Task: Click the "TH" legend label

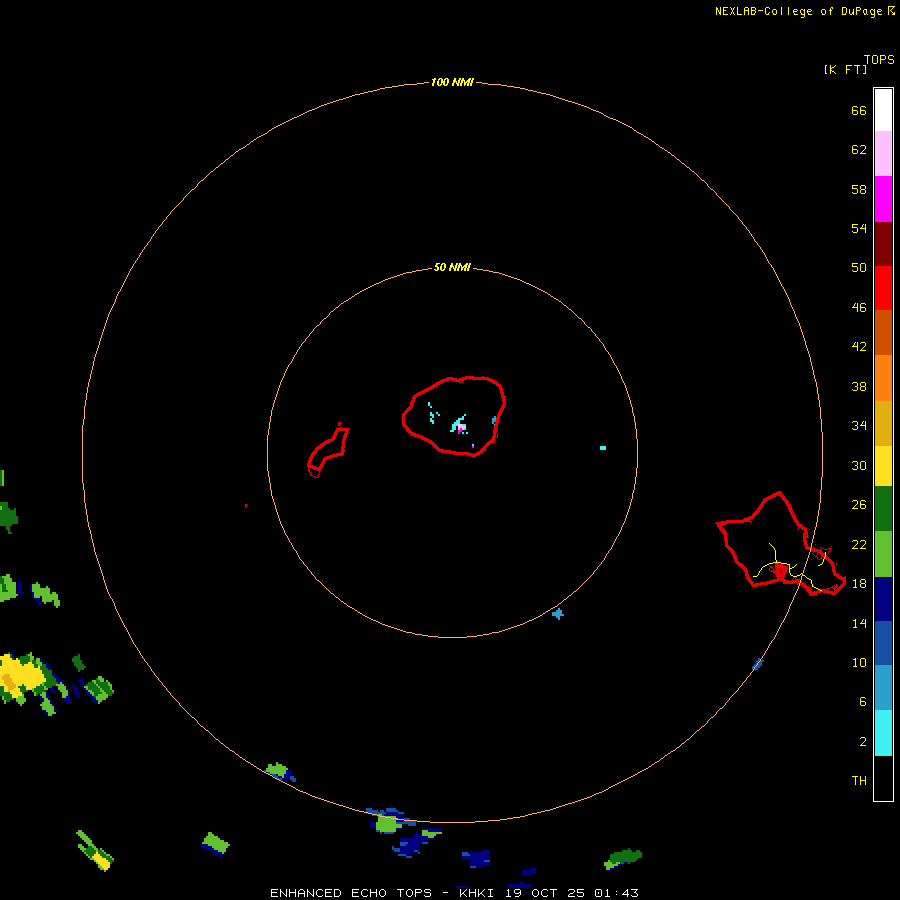Action: pos(859,781)
